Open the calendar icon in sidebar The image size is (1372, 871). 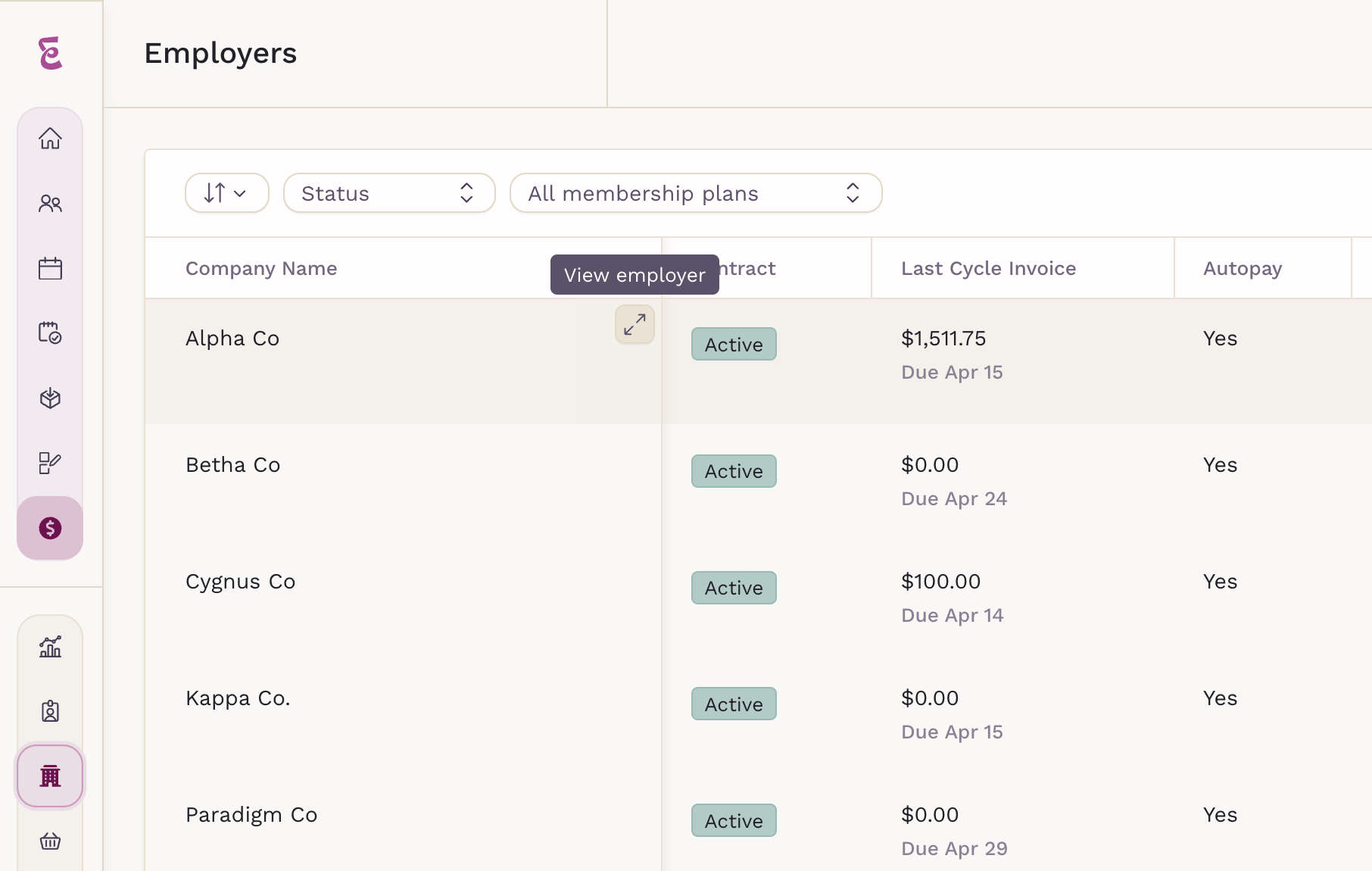(x=50, y=268)
